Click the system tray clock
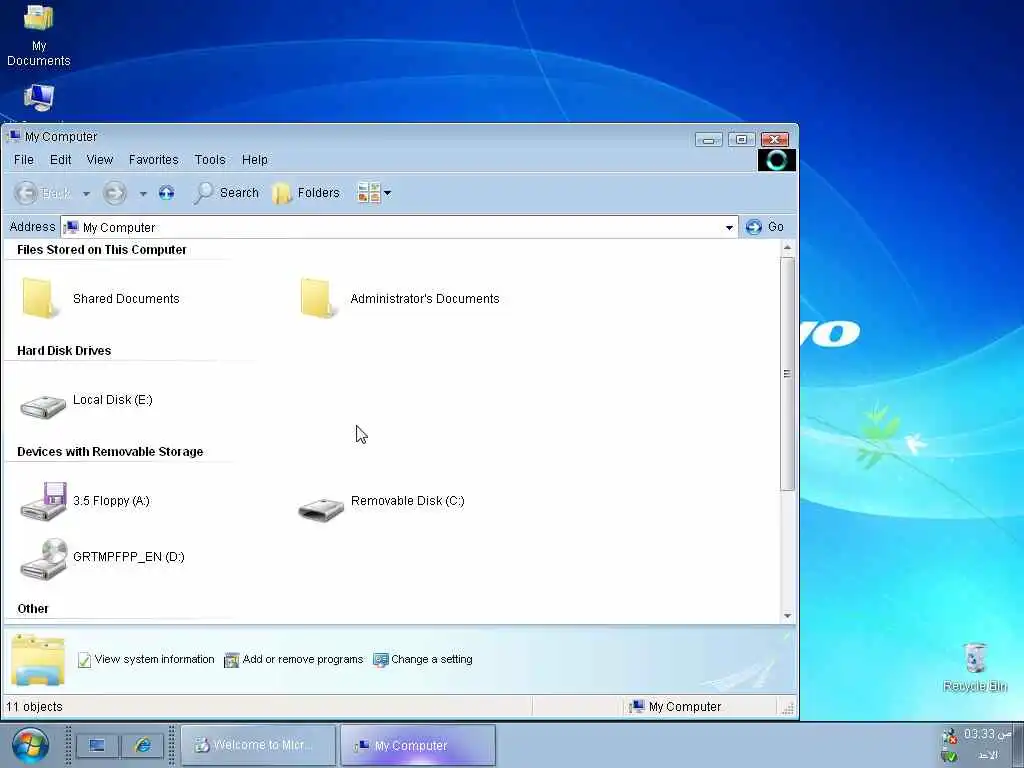This screenshot has width=1024, height=768. click(x=987, y=734)
